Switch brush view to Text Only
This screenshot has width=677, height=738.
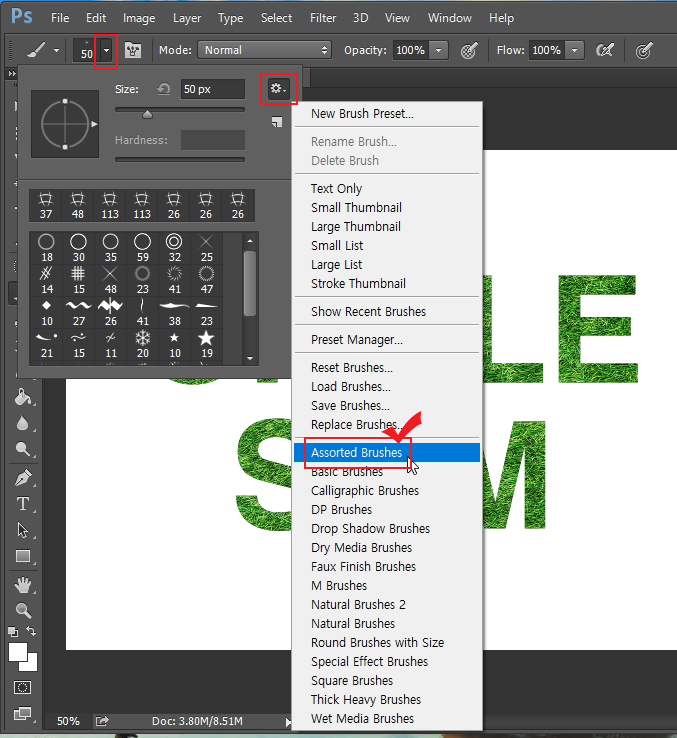pos(387,189)
